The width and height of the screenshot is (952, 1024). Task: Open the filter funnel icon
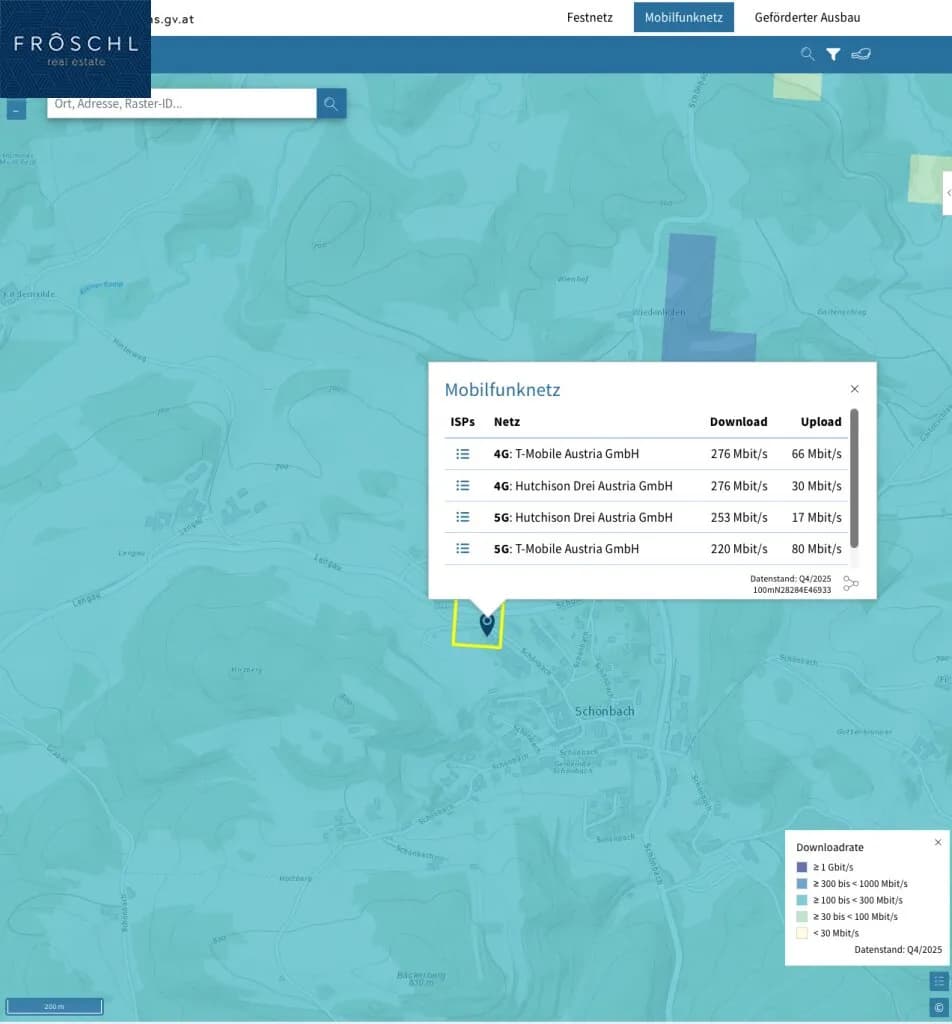833,54
